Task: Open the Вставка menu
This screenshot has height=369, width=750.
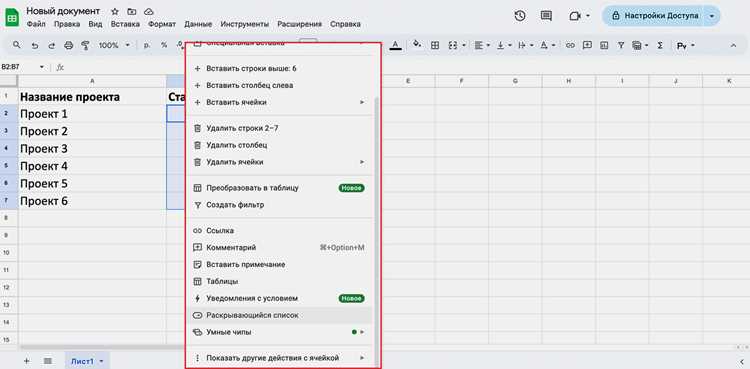Action: coord(125,24)
